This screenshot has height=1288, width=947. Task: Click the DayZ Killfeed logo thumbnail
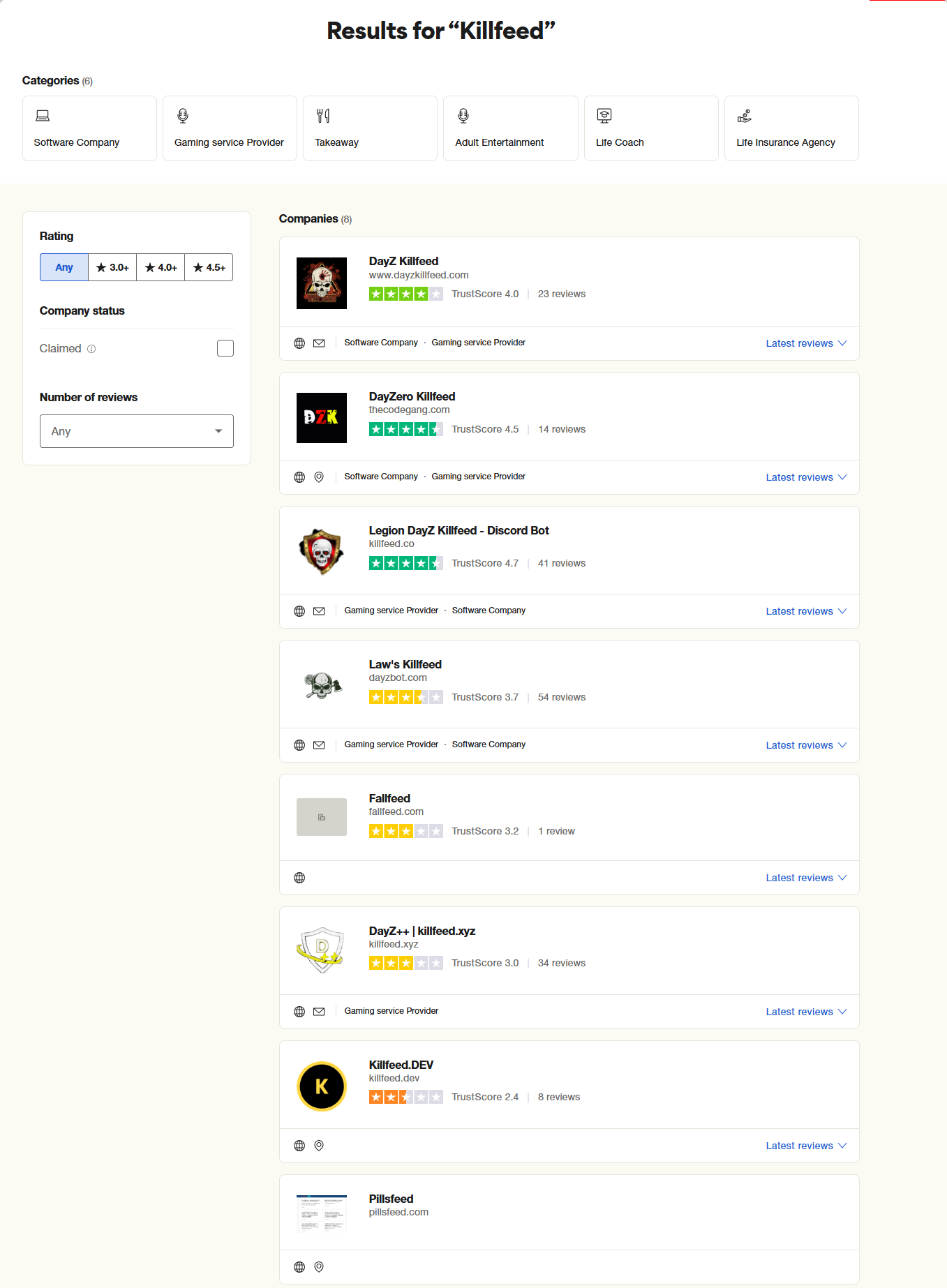pyautogui.click(x=322, y=283)
